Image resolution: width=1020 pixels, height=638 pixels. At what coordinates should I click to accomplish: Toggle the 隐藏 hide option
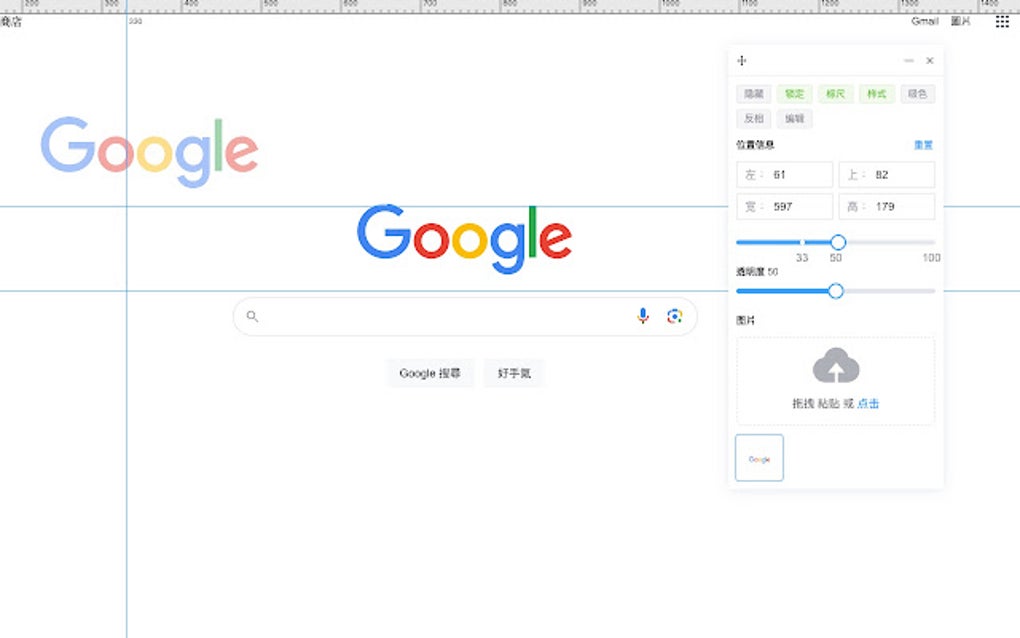pos(753,93)
